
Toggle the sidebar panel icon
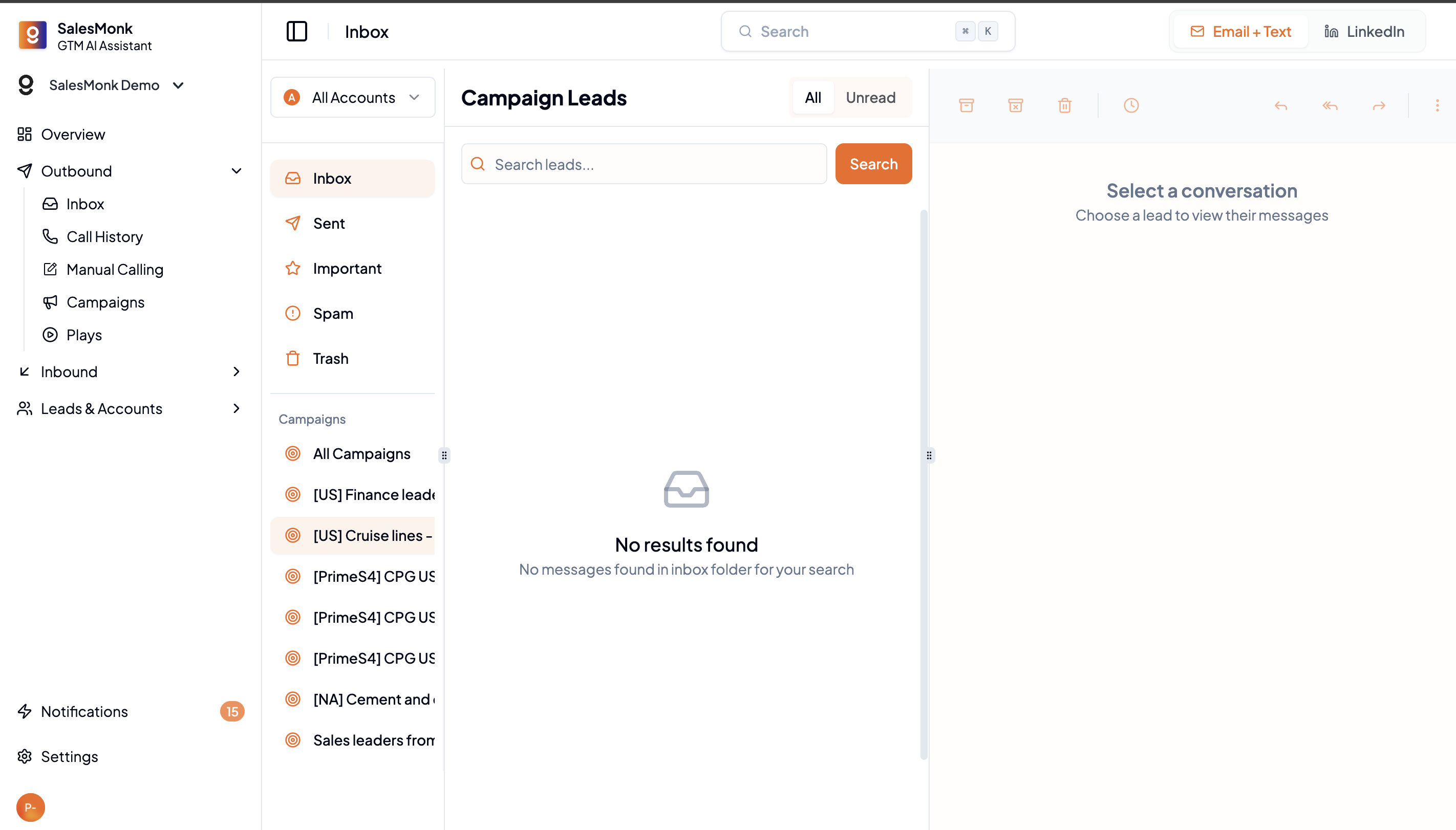tap(296, 31)
